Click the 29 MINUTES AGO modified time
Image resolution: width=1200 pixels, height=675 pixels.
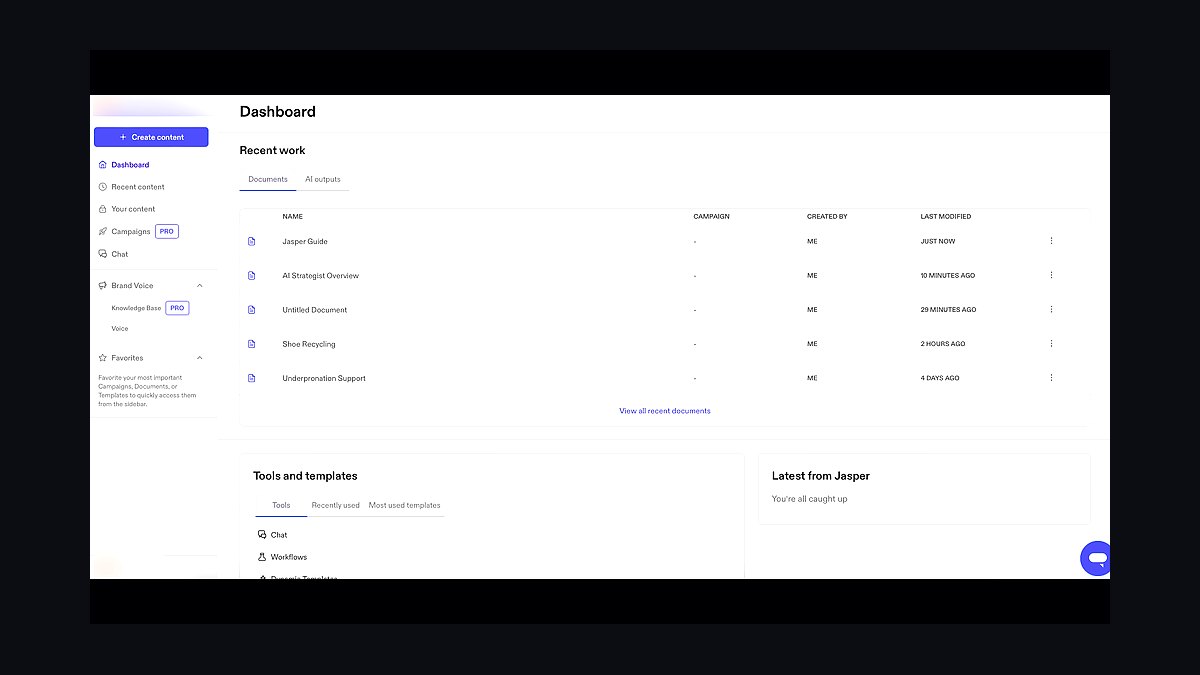coord(948,310)
